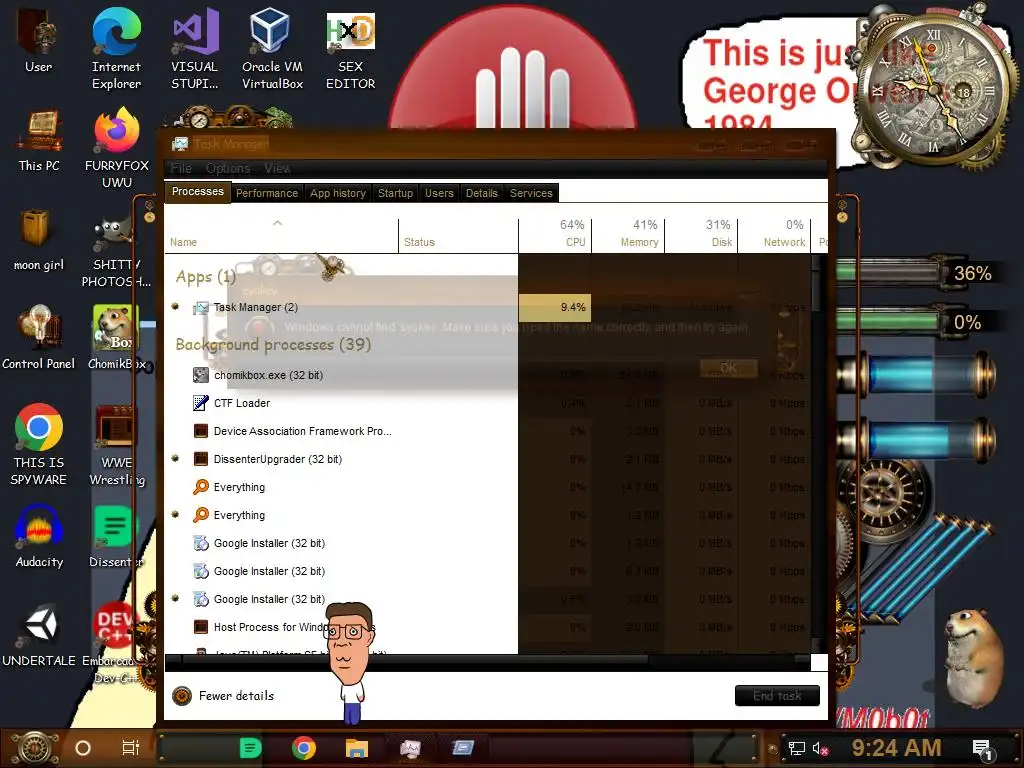Open the File menu in Task Manager
The image size is (1024, 768).
(181, 168)
